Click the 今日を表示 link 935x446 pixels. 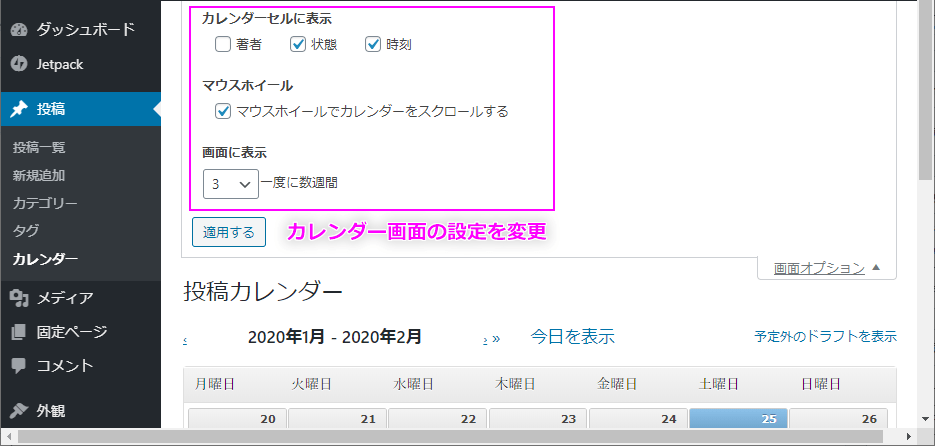pyautogui.click(x=572, y=337)
